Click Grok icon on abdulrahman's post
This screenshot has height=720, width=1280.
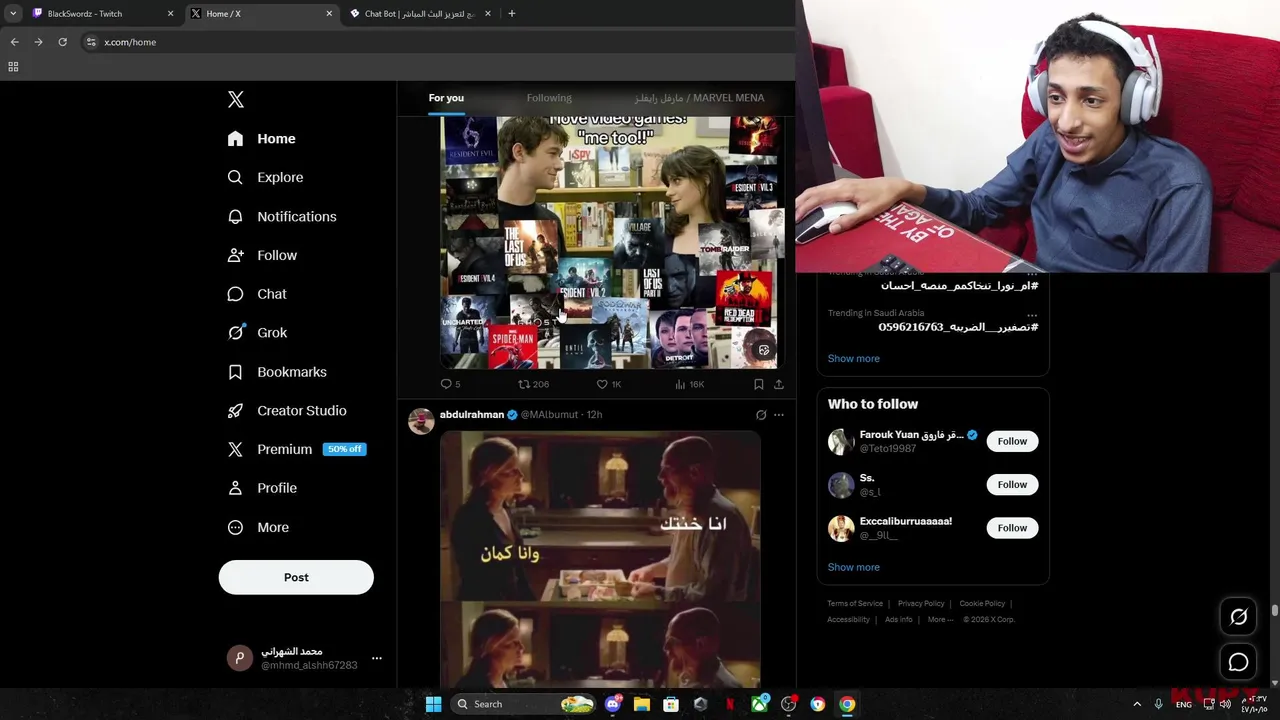761,415
